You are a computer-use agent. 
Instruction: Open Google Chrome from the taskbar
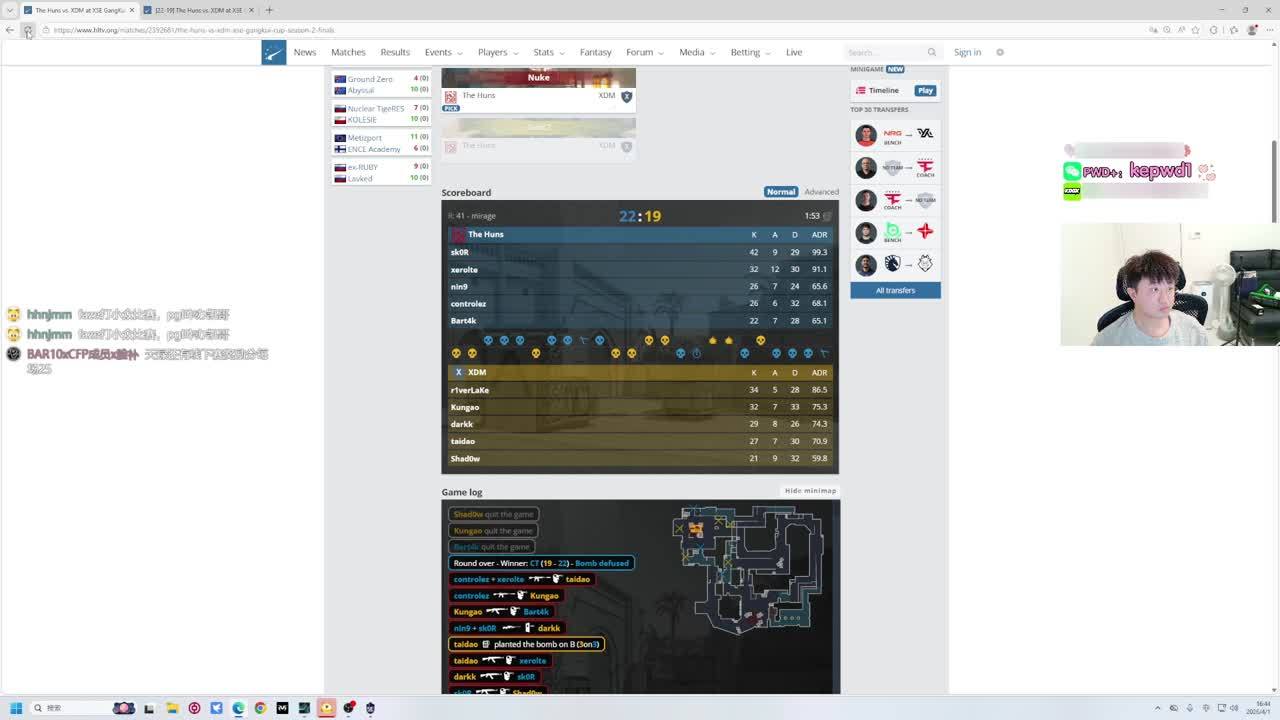[260, 708]
